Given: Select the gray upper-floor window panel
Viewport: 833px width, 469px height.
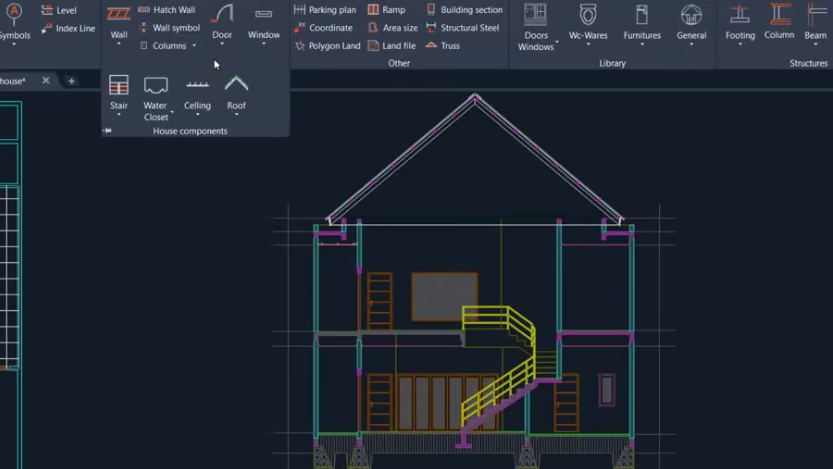Looking at the screenshot, I should point(444,296).
